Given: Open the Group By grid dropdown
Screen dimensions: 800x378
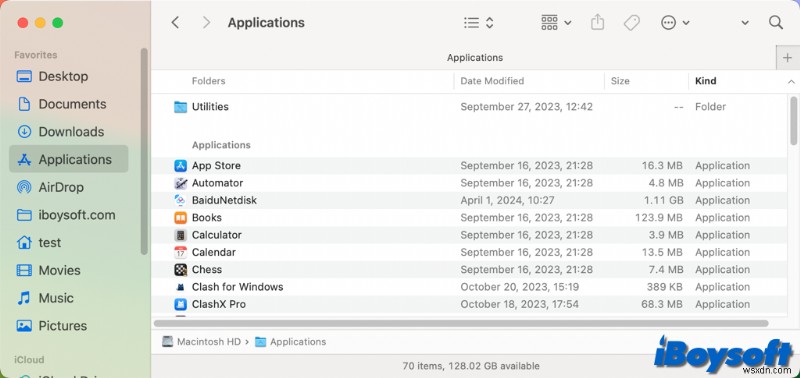Looking at the screenshot, I should click(556, 22).
